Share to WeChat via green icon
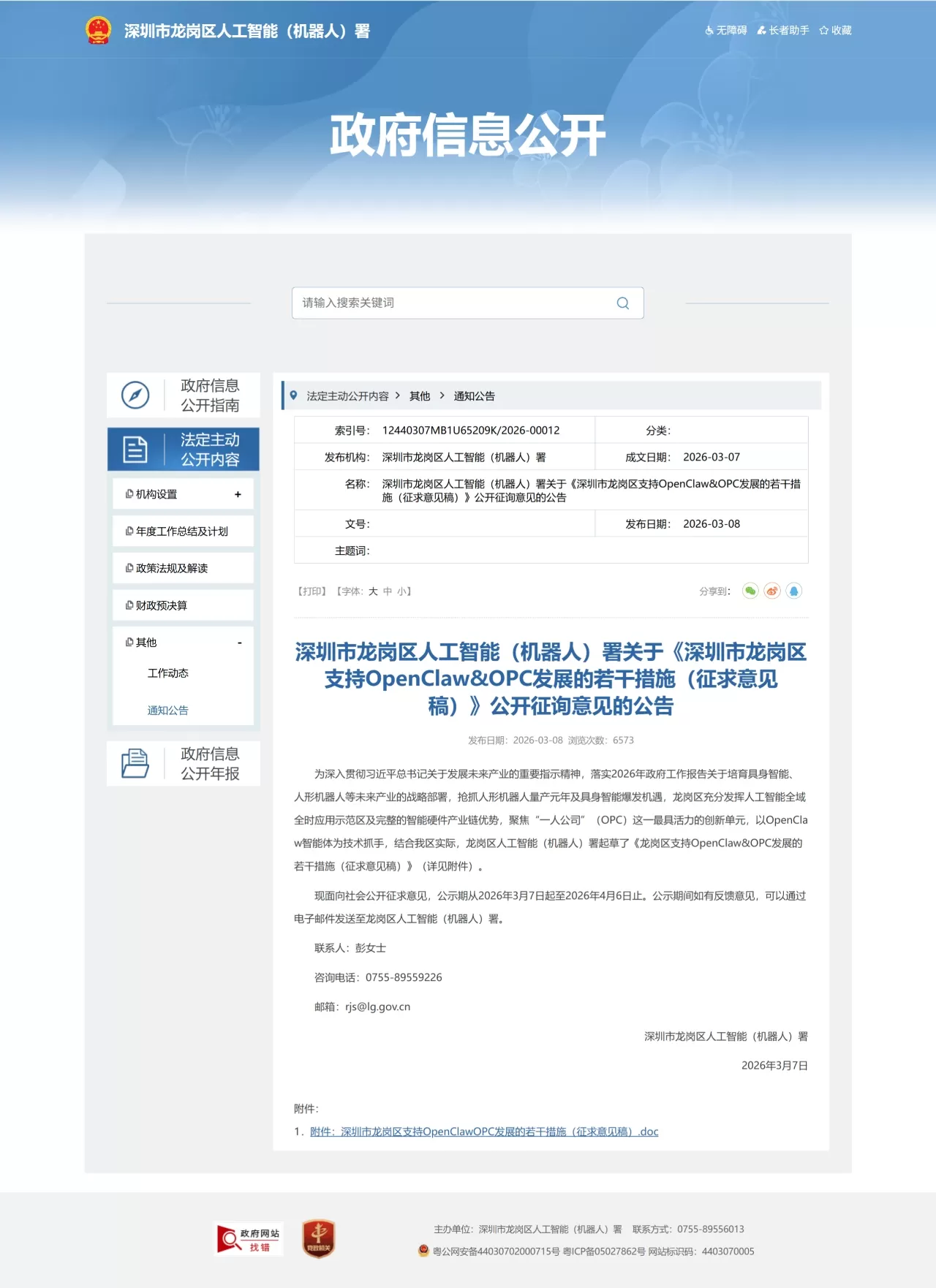Viewport: 936px width, 1288px height. coord(750,591)
